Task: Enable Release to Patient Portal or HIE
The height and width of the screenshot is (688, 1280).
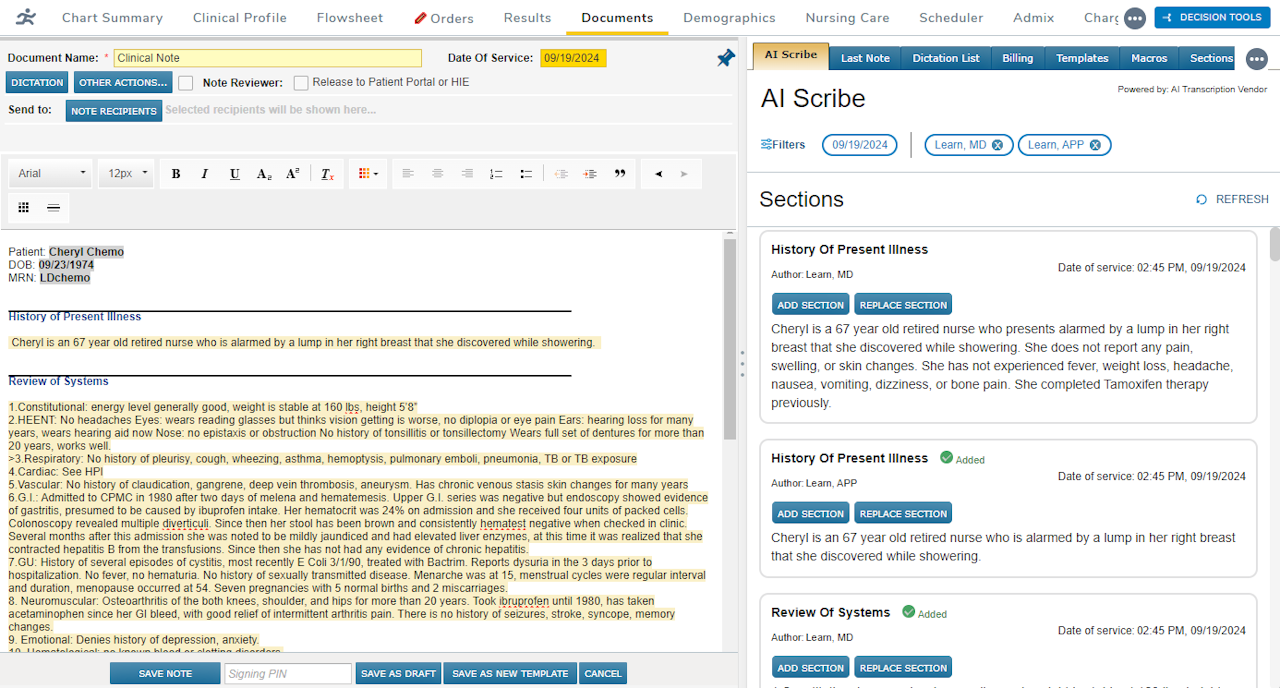Action: (301, 82)
